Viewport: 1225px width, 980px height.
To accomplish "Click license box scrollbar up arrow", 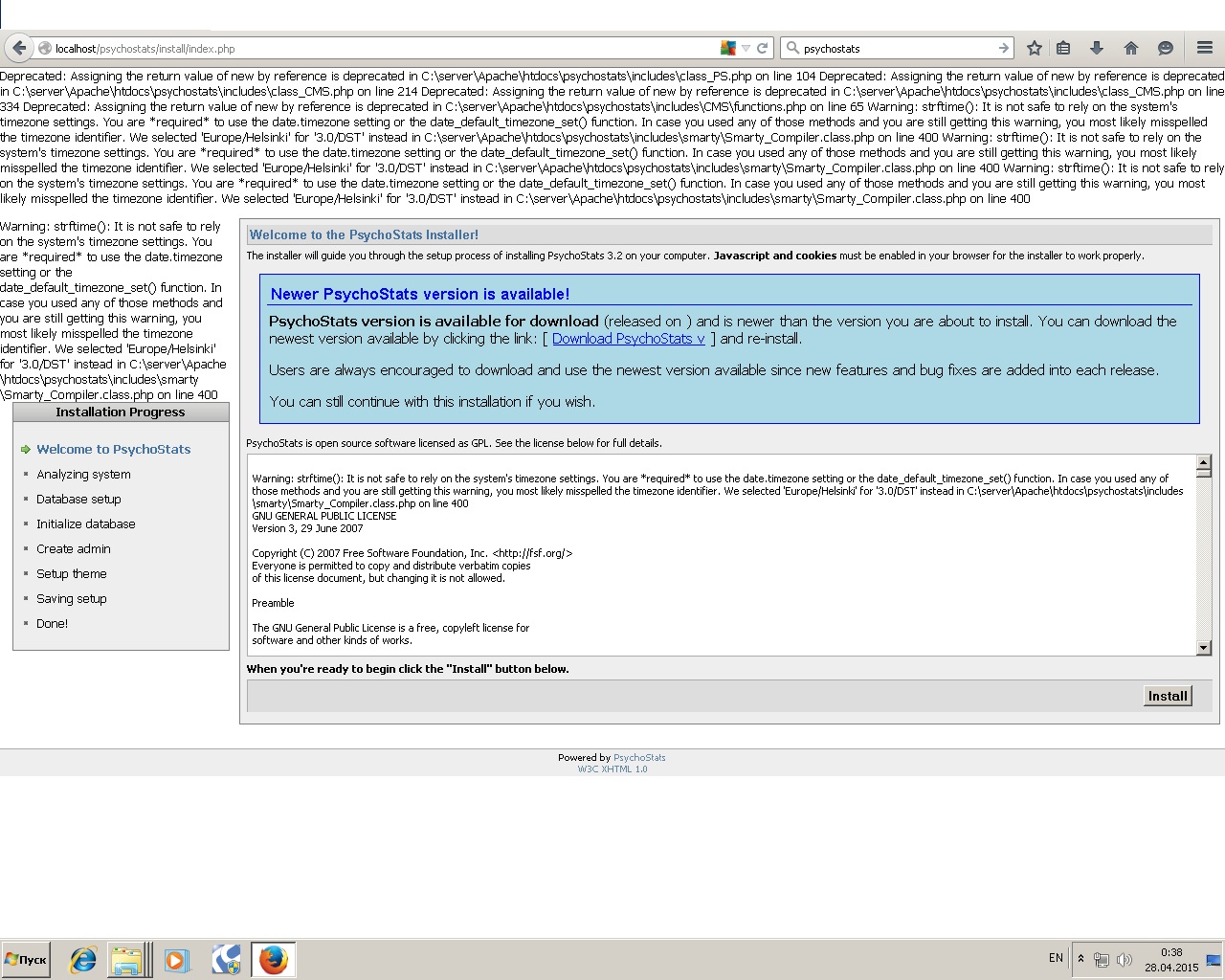I will tap(1204, 463).
